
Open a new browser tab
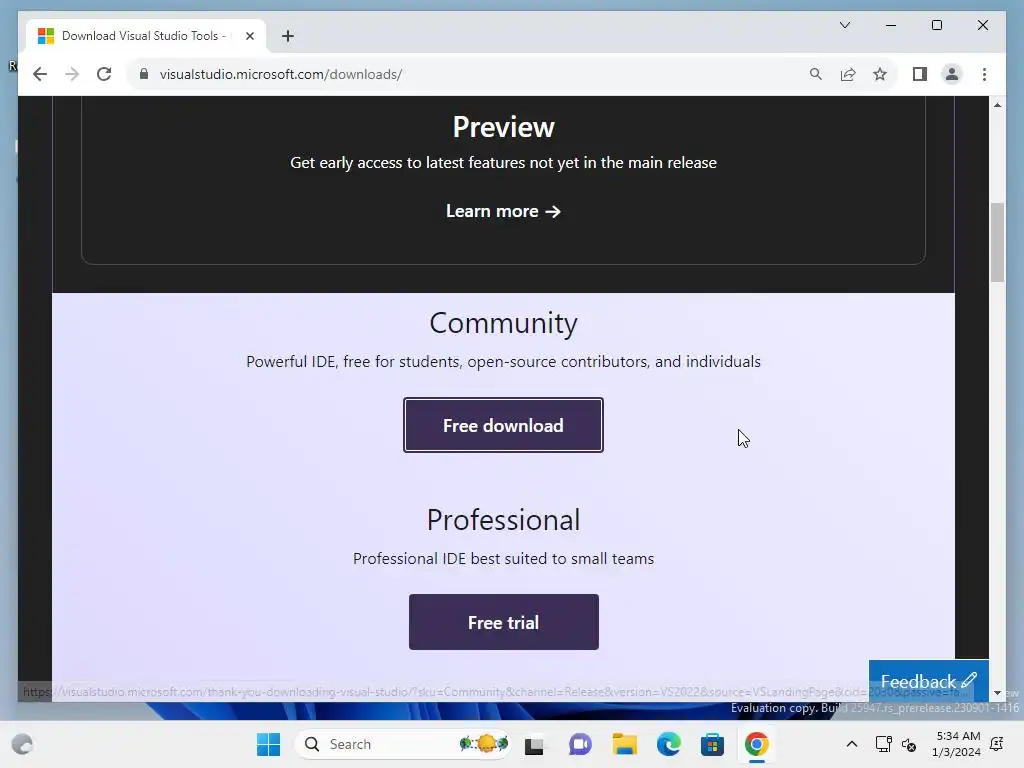click(x=288, y=36)
